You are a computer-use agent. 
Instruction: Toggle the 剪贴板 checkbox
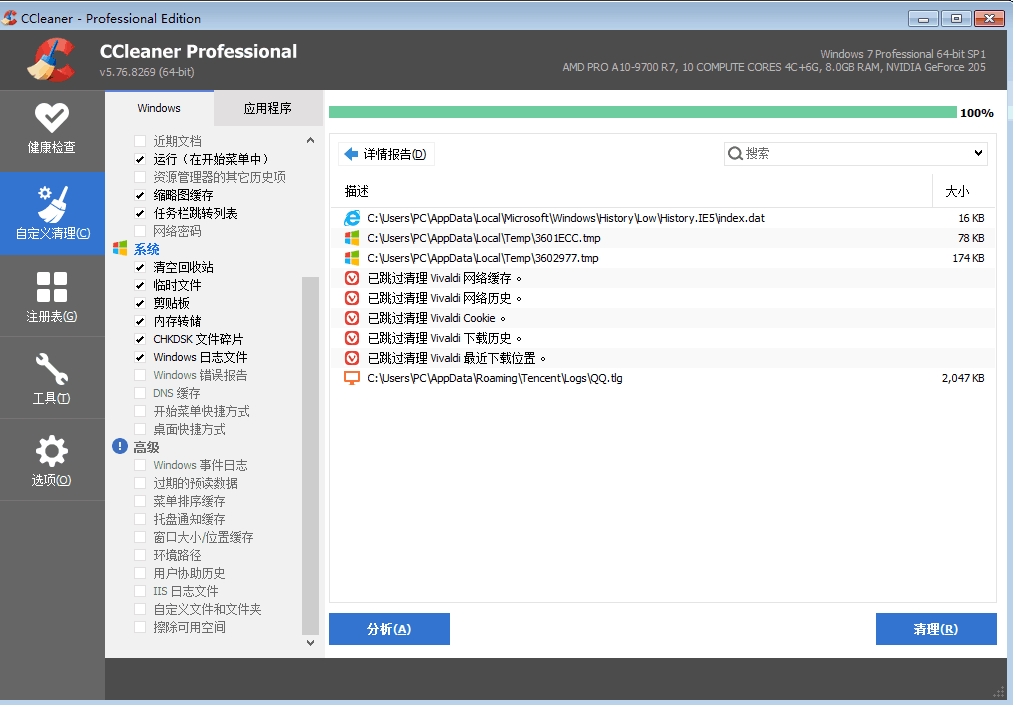(x=140, y=303)
